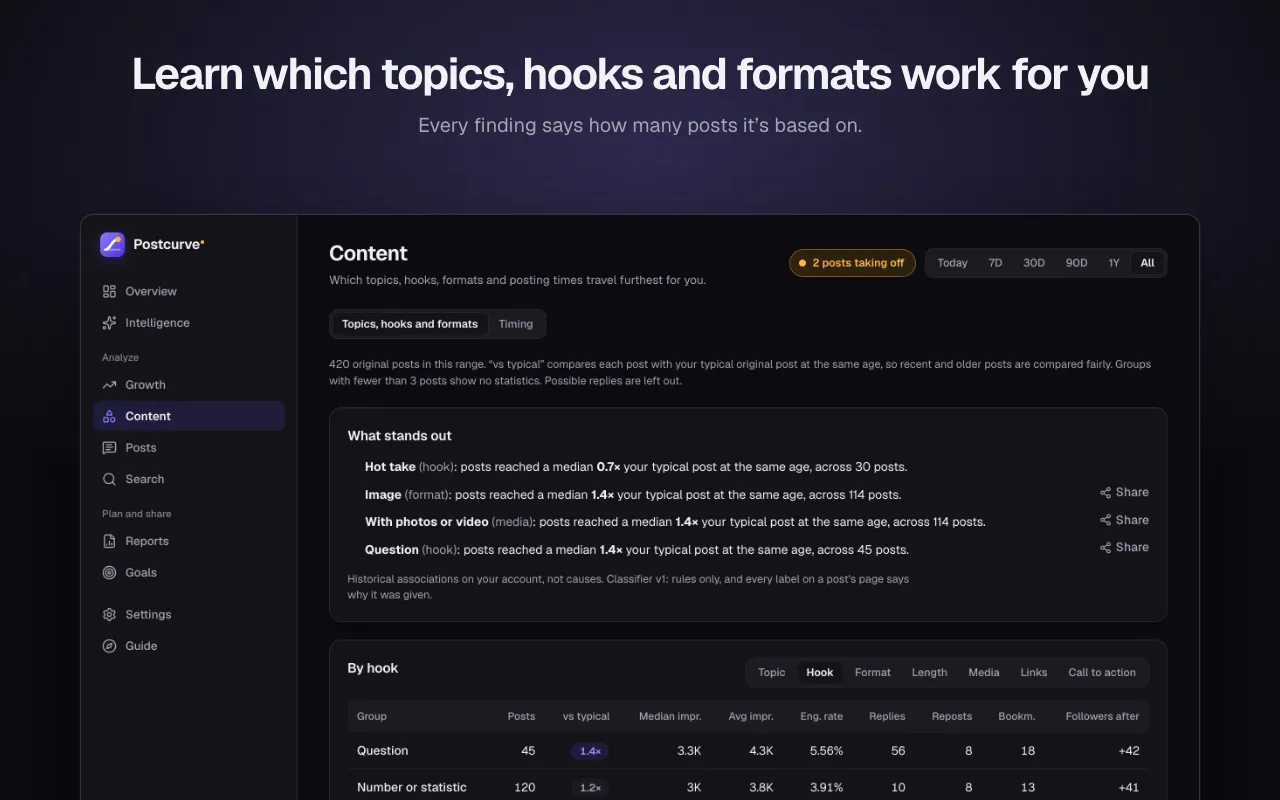Share the With photos or video finding

[1124, 520]
